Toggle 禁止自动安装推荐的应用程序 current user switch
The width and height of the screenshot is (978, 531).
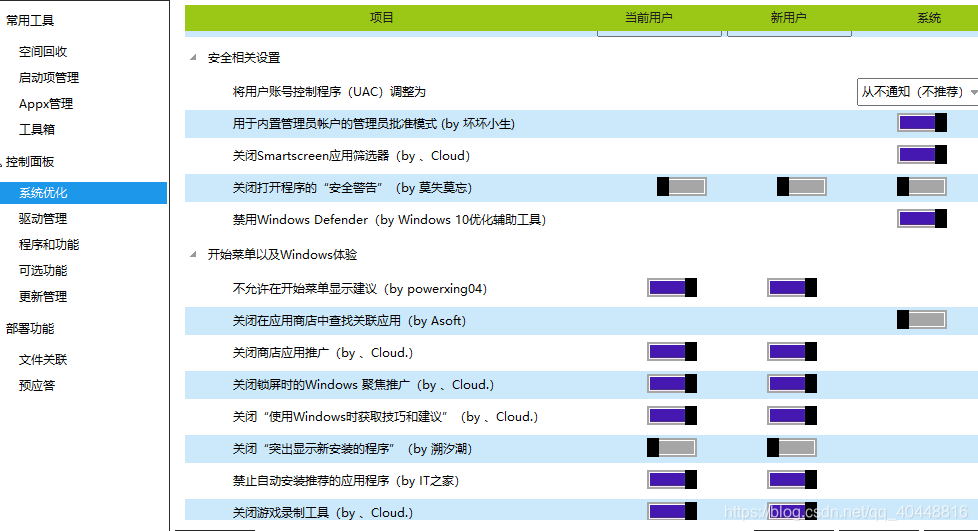point(672,480)
